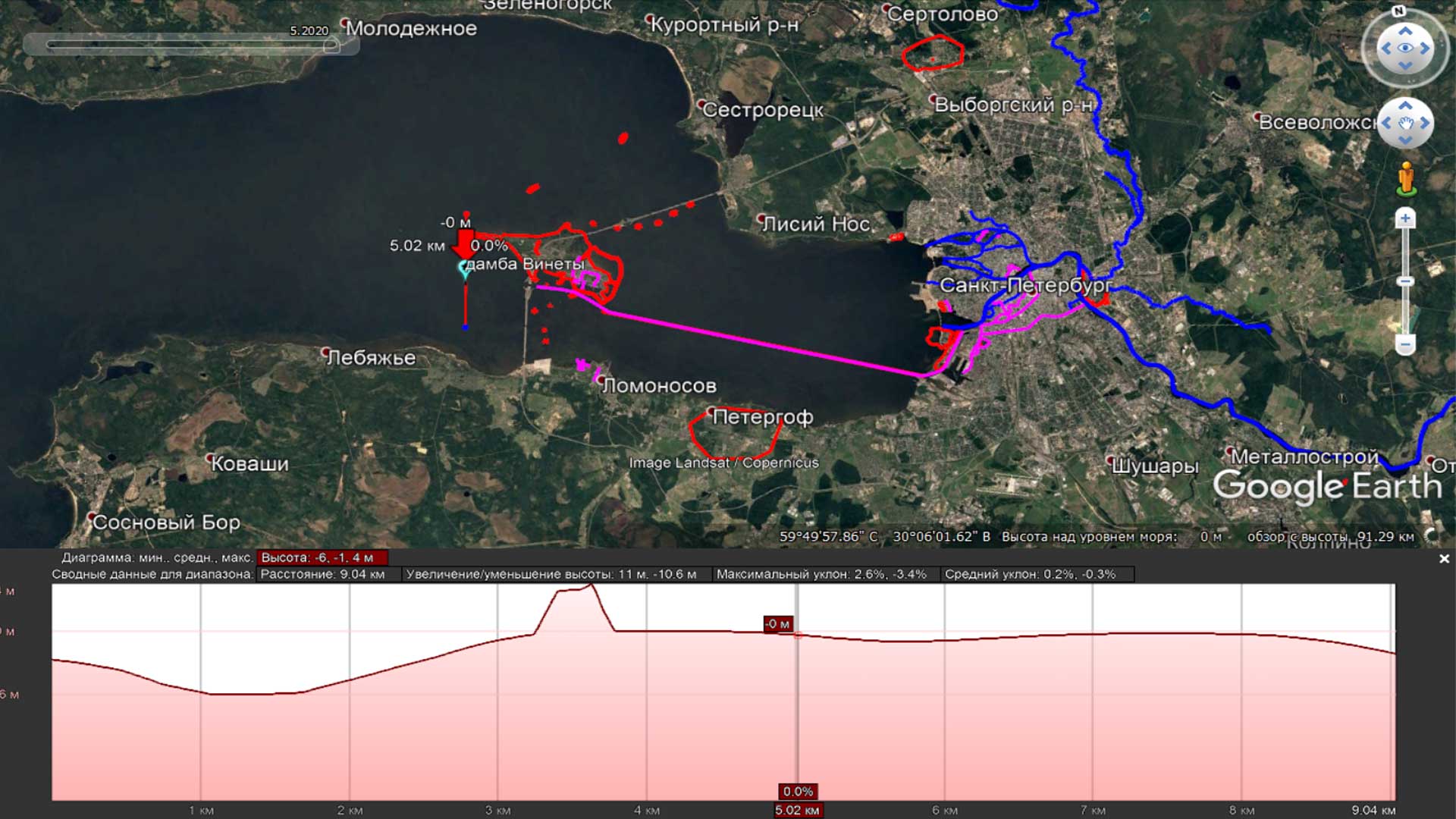Click the Сертолово place label
1456x819 pixels.
(943, 14)
